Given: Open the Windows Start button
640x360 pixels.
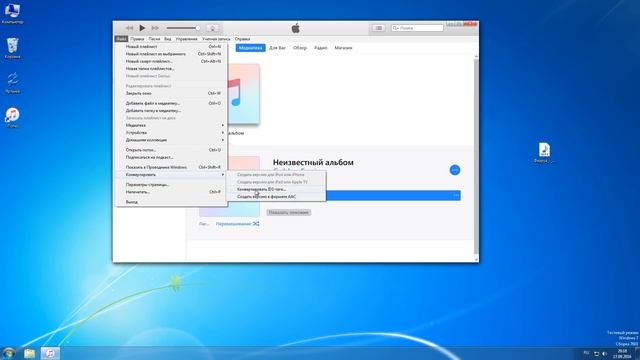Looking at the screenshot, I should click(x=9, y=353).
